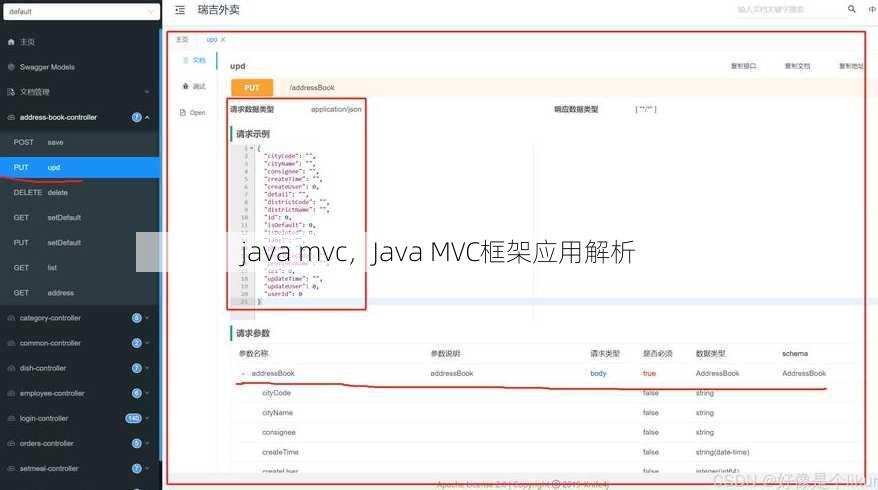The image size is (878, 490).
Task: Select the upd tab
Action: point(211,40)
